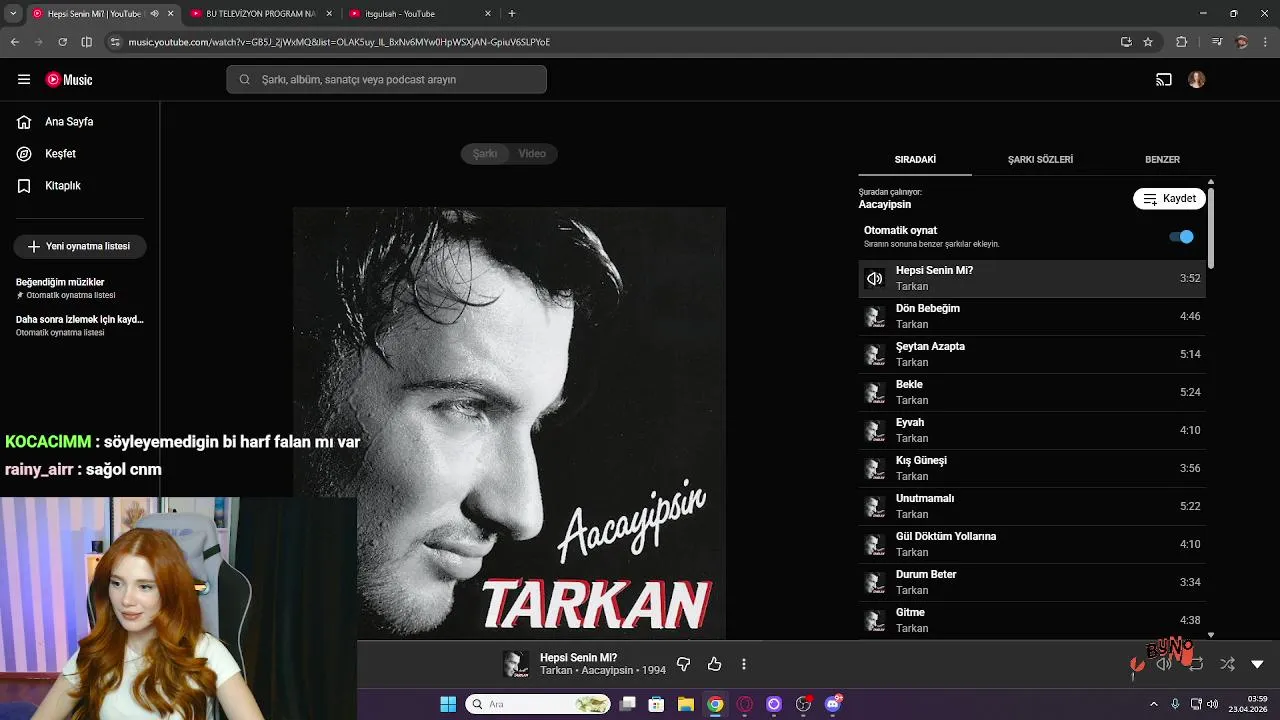Open Chrome media controls icon

pyautogui.click(x=1217, y=42)
